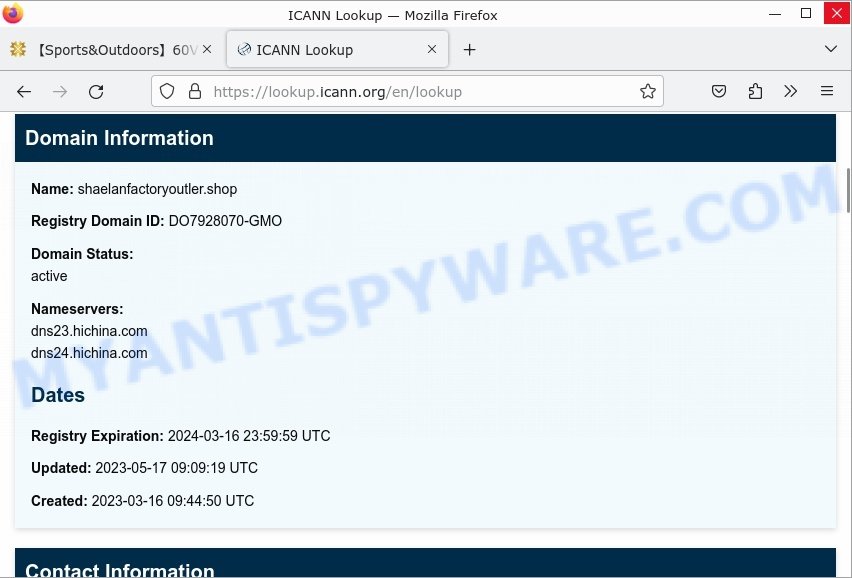Close the Sports&Outdoors tab

coord(206,49)
